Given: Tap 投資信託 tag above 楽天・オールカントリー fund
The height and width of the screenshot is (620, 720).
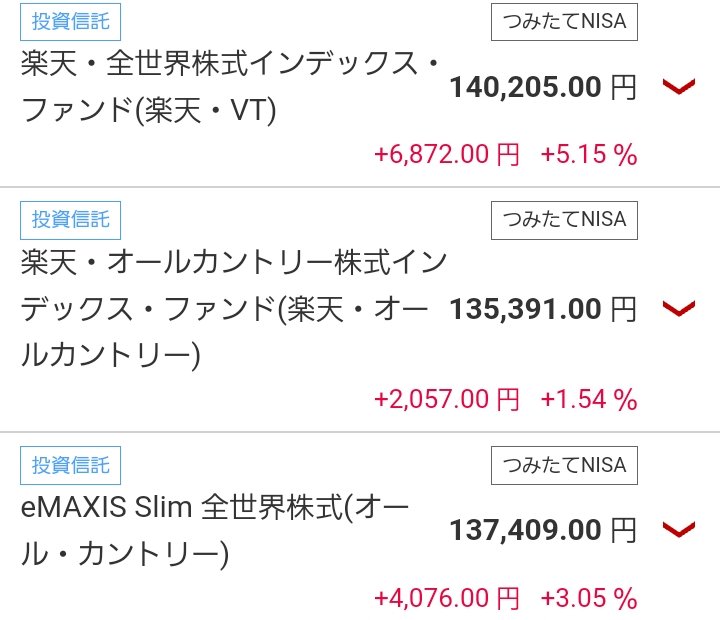Looking at the screenshot, I should pos(71,218).
